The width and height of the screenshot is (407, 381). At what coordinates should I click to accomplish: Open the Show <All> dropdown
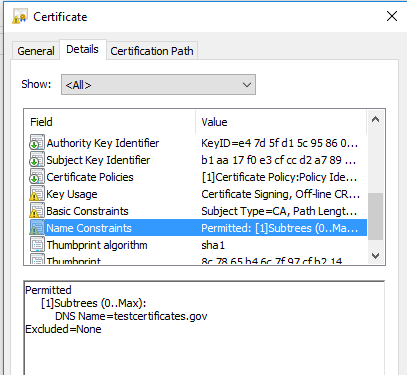point(158,85)
